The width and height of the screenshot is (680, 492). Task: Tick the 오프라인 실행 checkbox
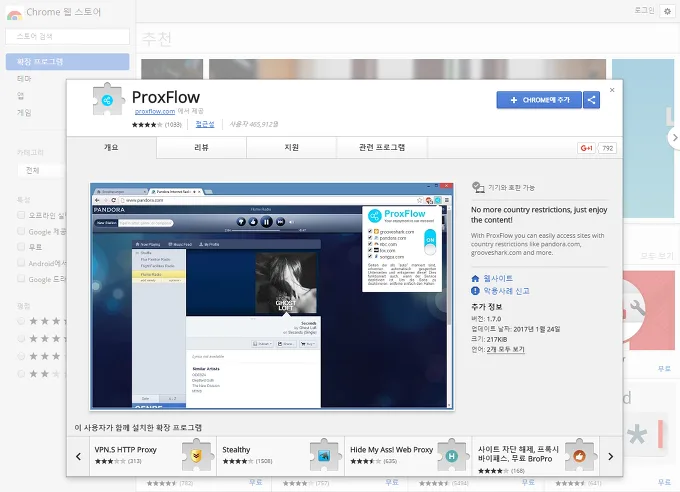coord(21,215)
